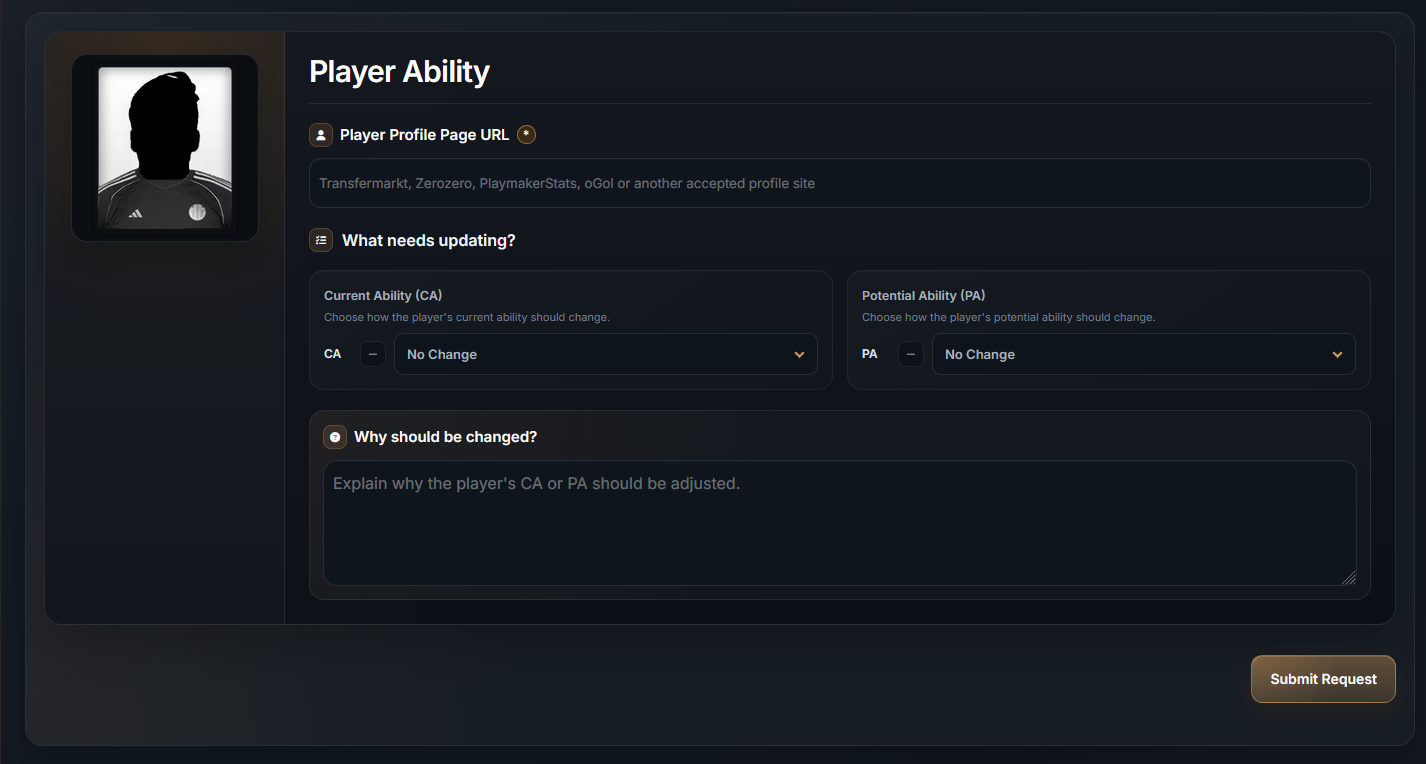
Task: Click the Potential Ability (PA) card title
Action: pos(923,296)
